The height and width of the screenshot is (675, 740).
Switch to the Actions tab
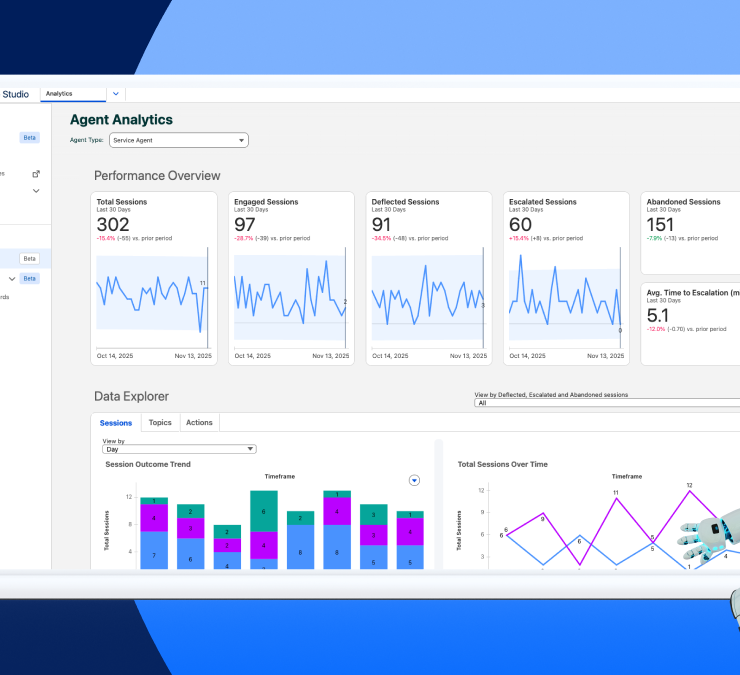pos(199,423)
